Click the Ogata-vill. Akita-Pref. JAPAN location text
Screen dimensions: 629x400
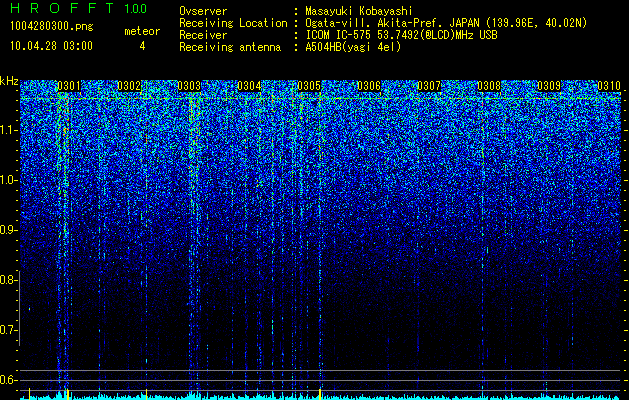click(446, 23)
